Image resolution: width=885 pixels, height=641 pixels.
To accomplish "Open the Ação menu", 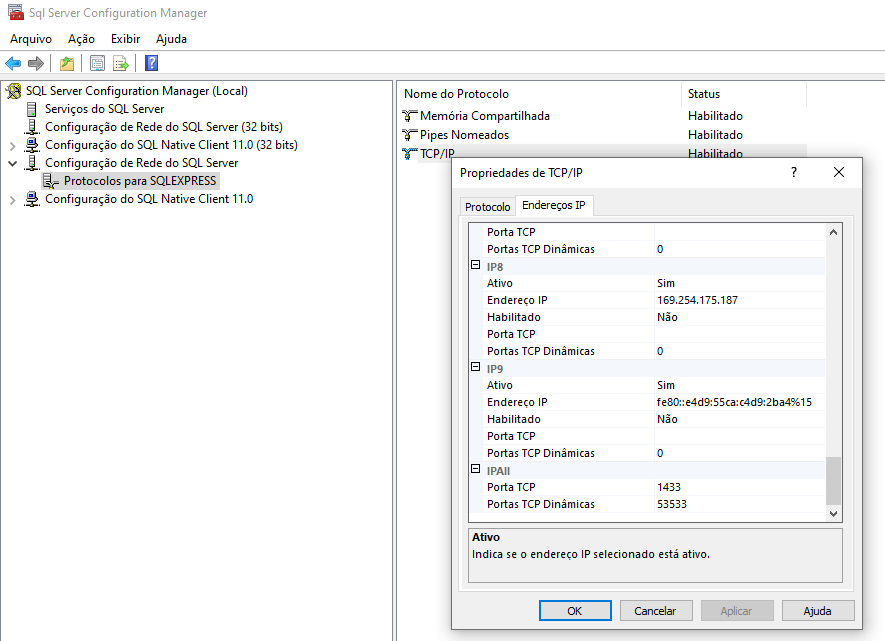I will tap(81, 39).
